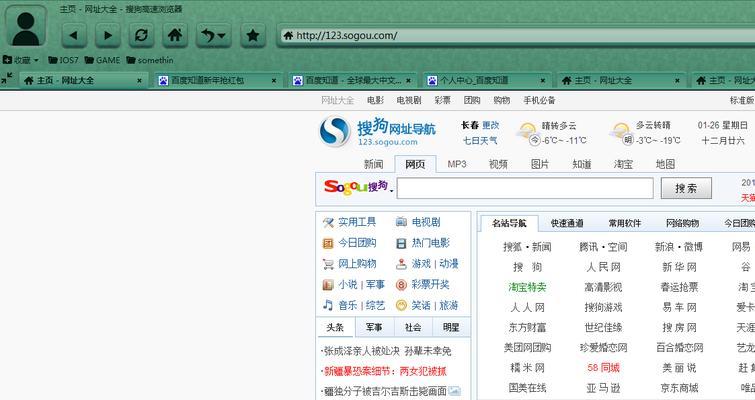Select the 视频 search tab
Screen dimensions: 755x400
pyautogui.click(x=498, y=164)
